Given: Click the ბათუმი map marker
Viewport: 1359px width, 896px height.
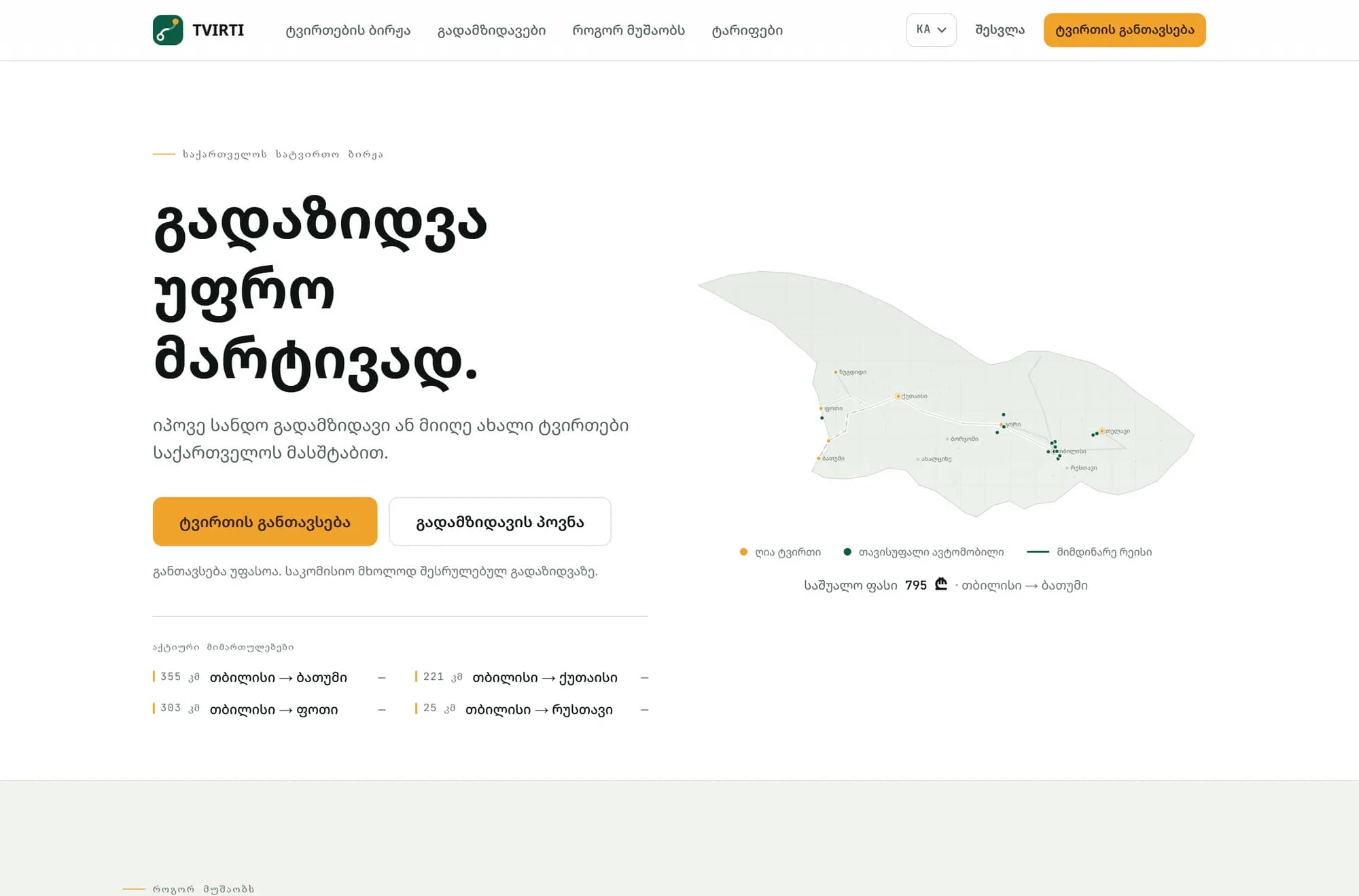Looking at the screenshot, I should pos(818,459).
